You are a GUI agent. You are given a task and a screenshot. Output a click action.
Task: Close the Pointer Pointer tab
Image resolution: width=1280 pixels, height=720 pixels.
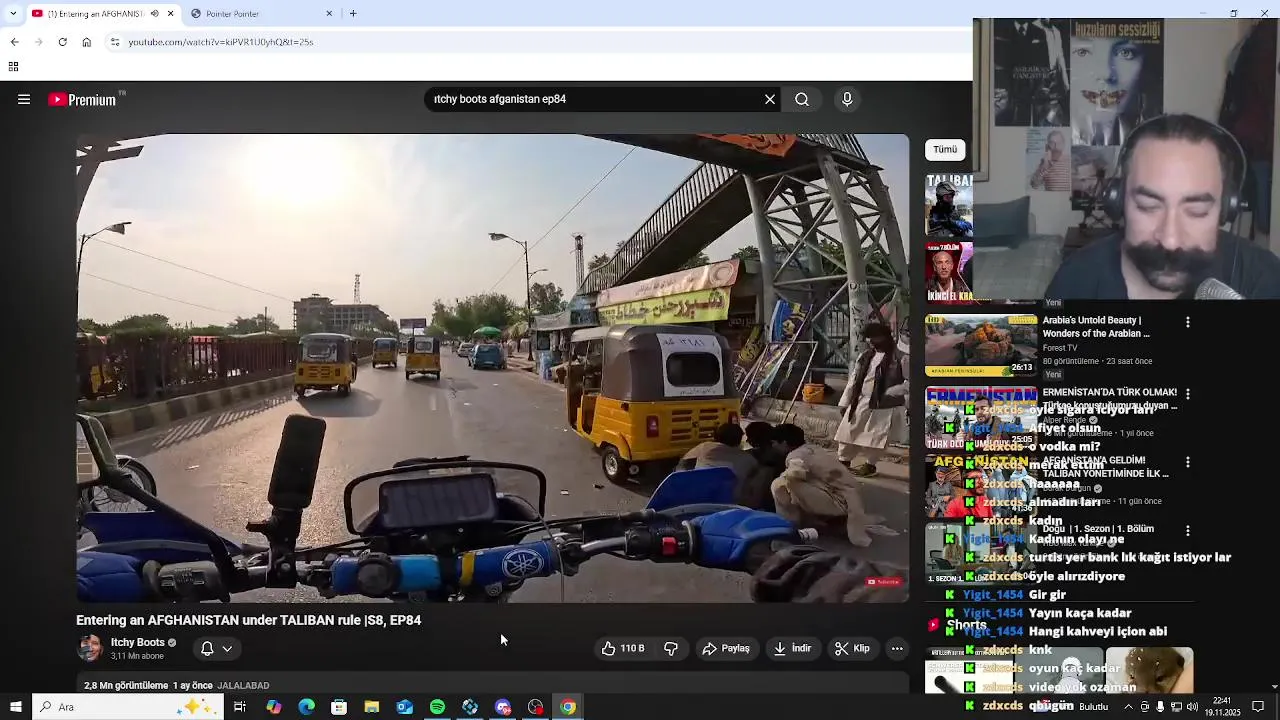click(x=329, y=14)
